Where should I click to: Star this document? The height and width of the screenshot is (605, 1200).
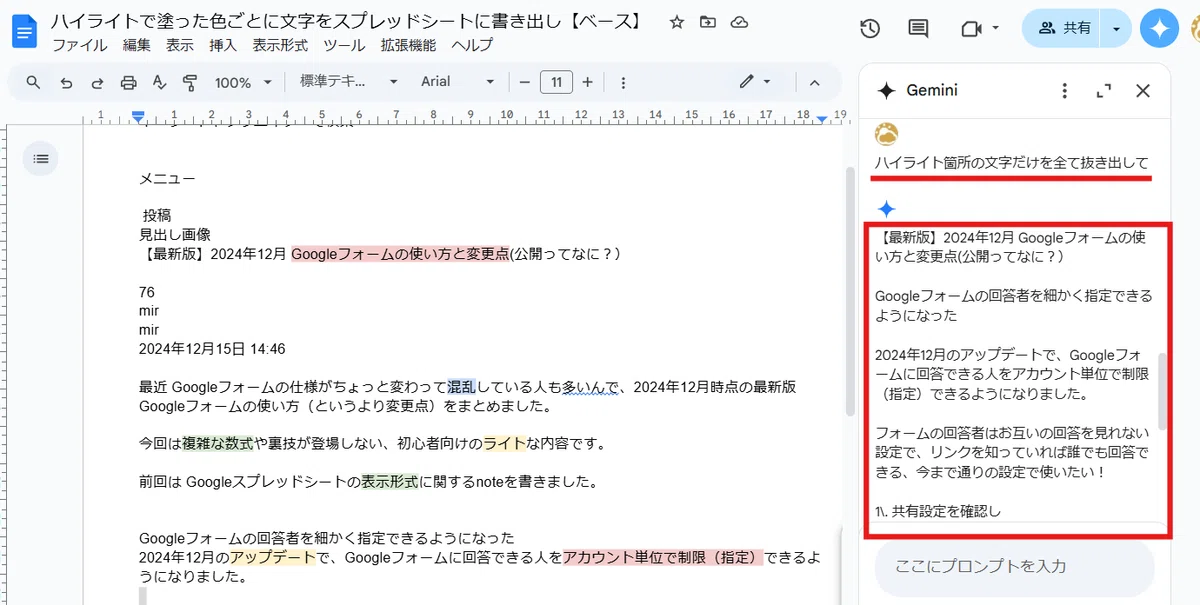[677, 22]
